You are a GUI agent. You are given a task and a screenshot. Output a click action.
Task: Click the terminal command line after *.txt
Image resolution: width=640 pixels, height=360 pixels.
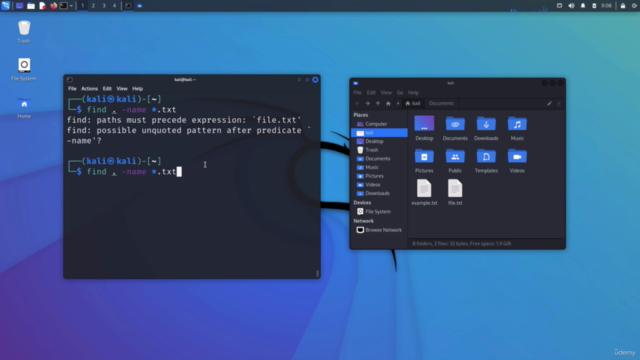(x=179, y=171)
